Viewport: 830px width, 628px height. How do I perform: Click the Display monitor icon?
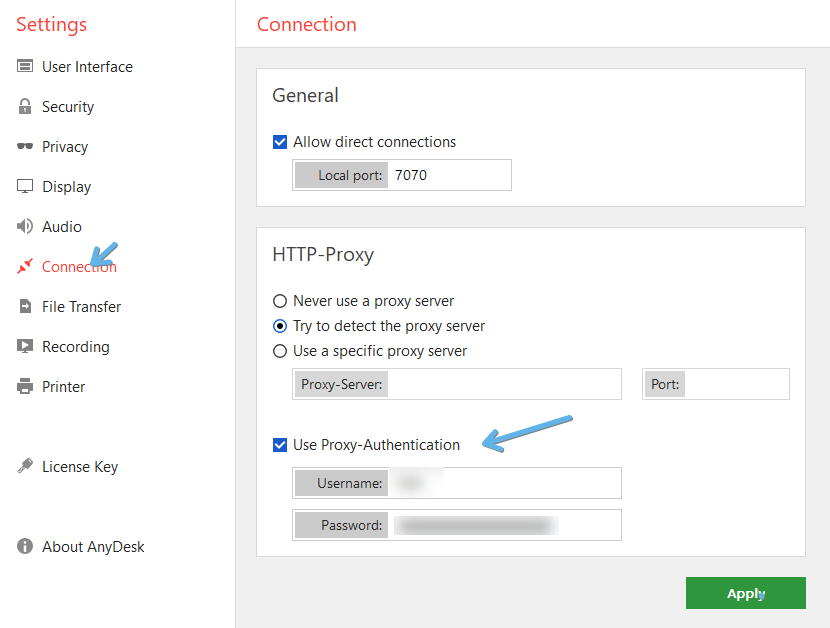point(25,187)
